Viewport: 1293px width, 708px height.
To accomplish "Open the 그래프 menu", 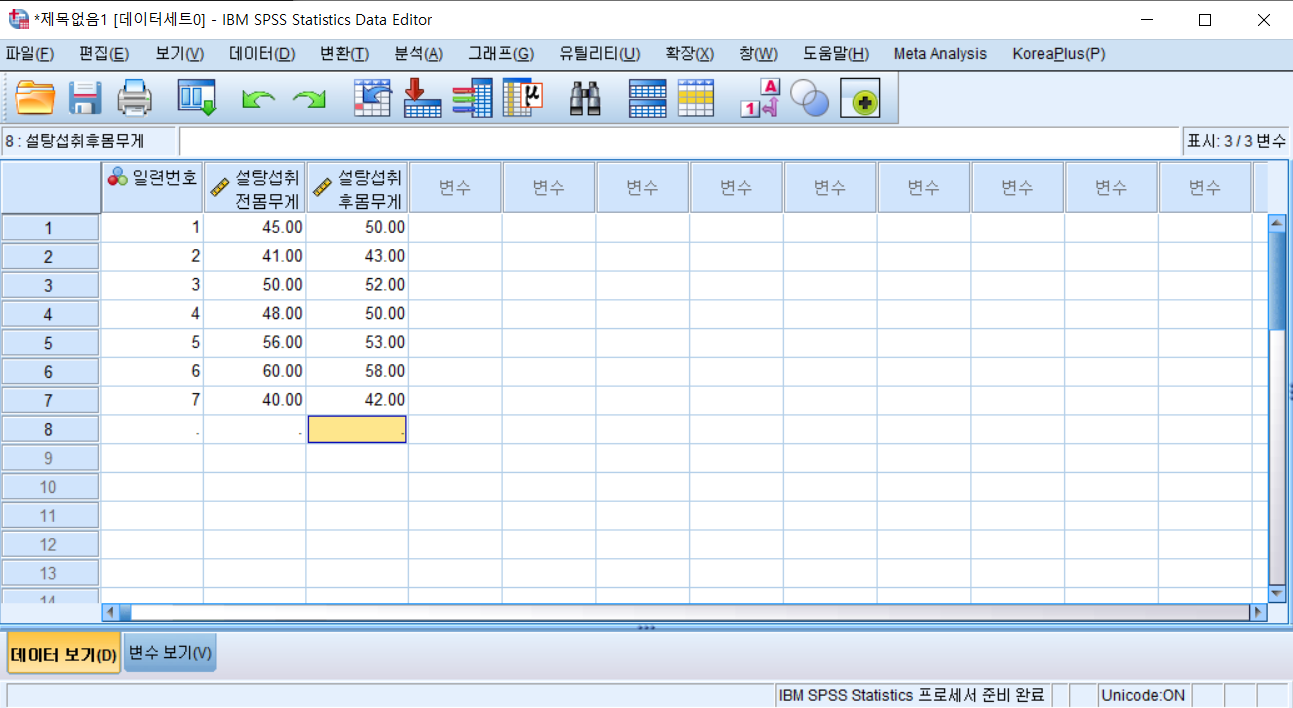I will tap(501, 54).
